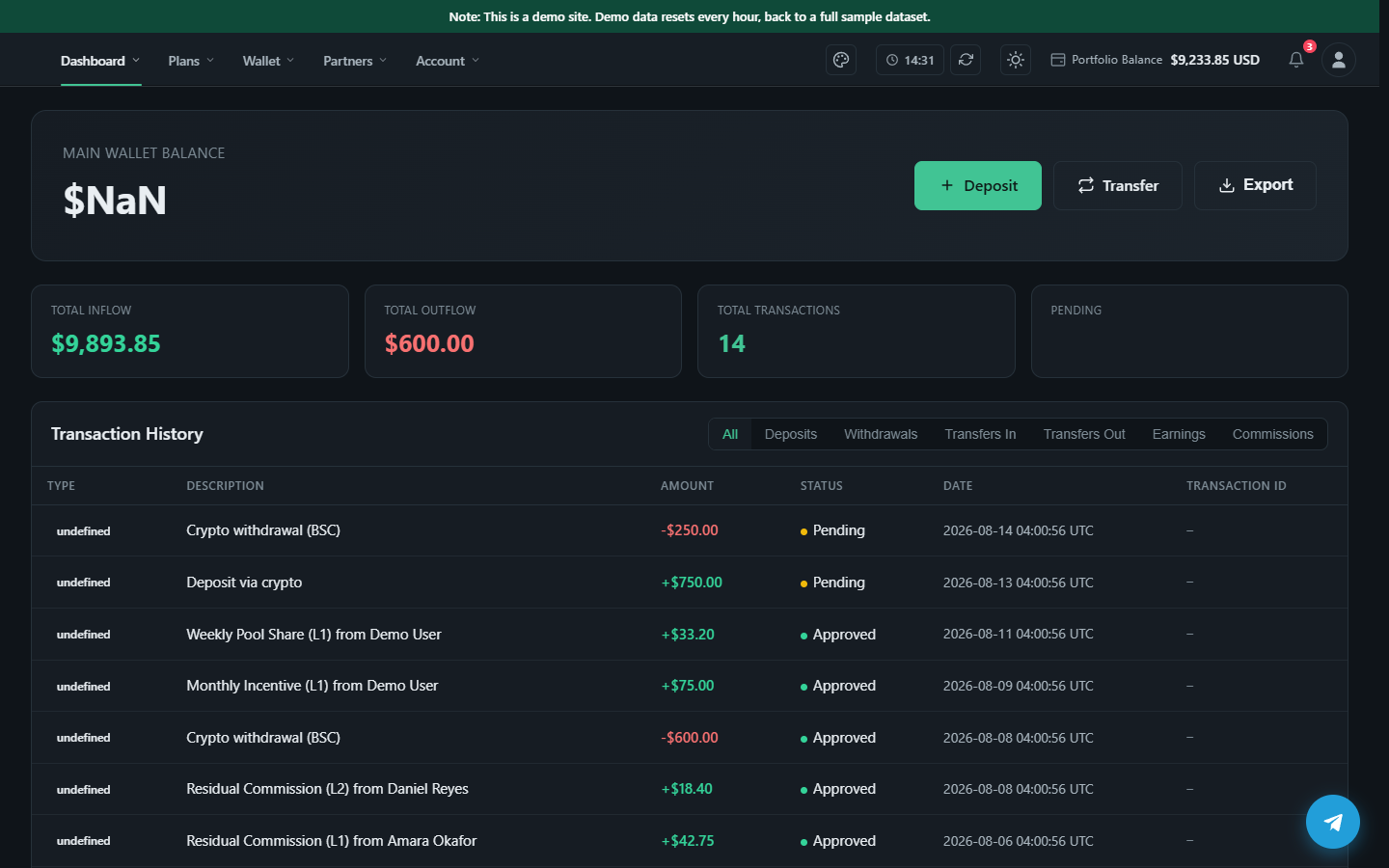Open the Wallet dropdown menu
The image size is (1389, 868).
pos(268,61)
